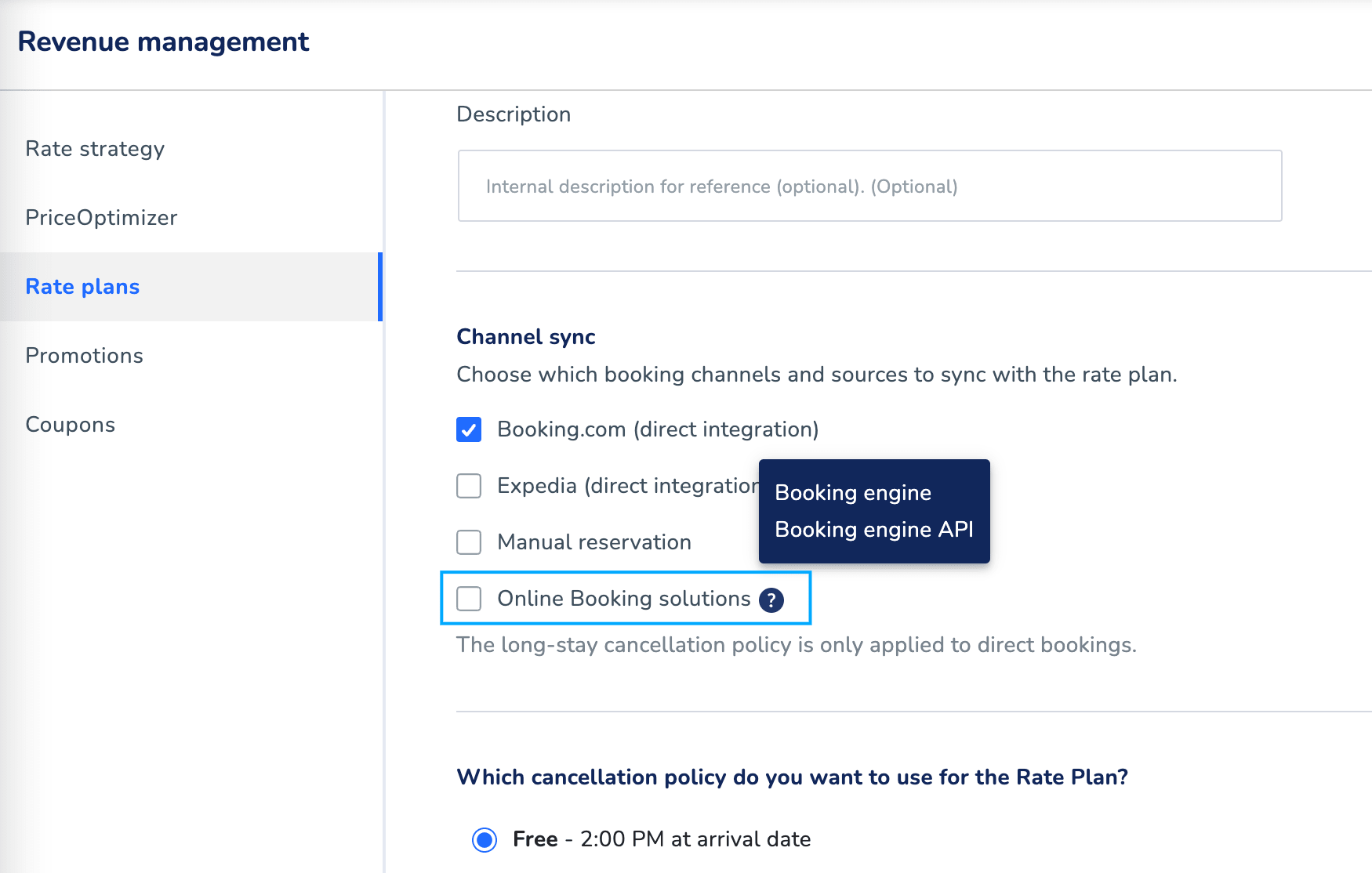This screenshot has width=1372, height=873.
Task: Click the Description input field
Action: pyautogui.click(x=869, y=186)
